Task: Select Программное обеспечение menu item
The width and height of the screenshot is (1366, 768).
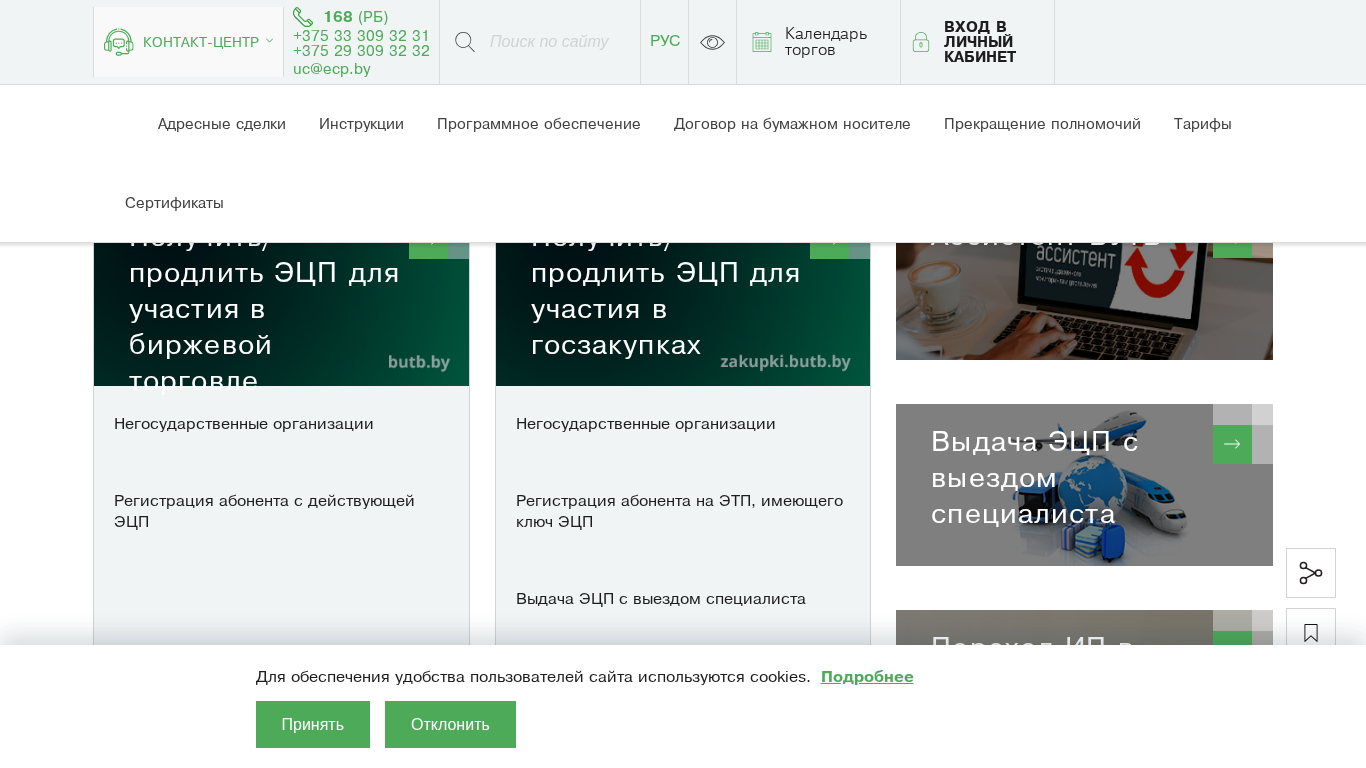Action: click(x=539, y=124)
